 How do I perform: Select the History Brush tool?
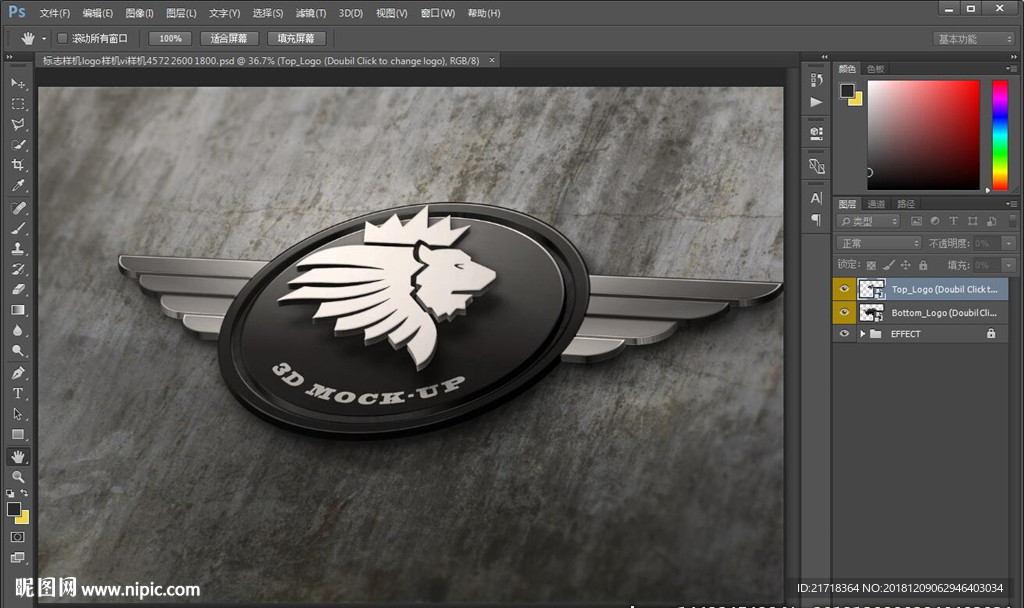click(18, 269)
